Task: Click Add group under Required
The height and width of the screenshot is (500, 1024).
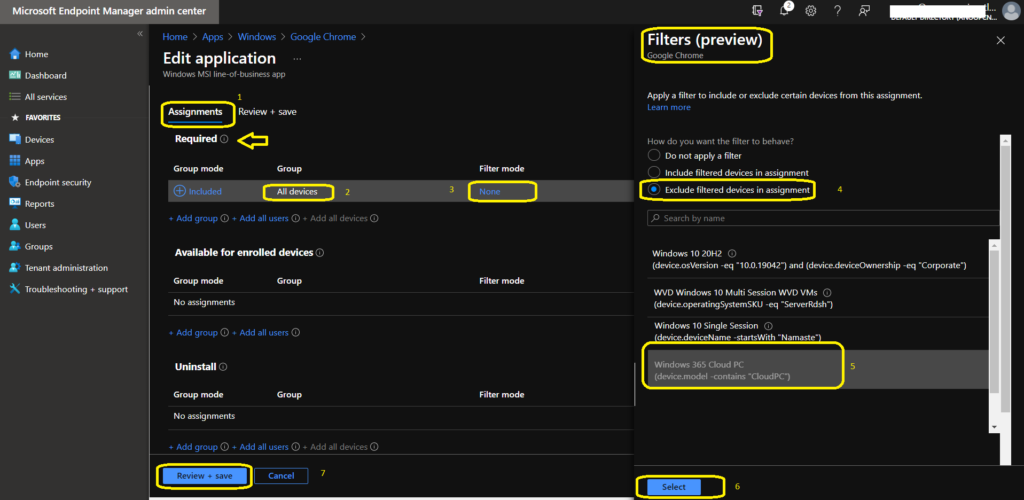Action: tap(193, 219)
